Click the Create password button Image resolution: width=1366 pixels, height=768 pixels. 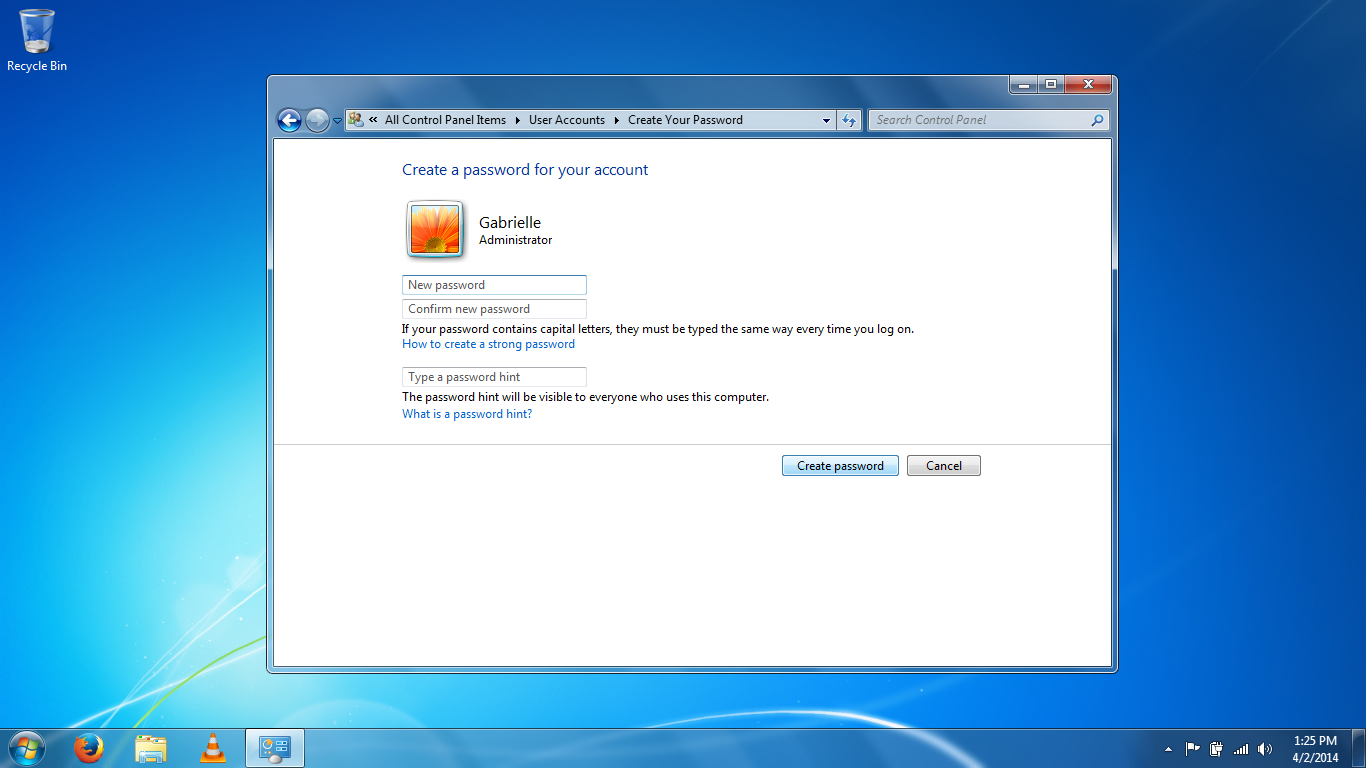[x=840, y=466]
